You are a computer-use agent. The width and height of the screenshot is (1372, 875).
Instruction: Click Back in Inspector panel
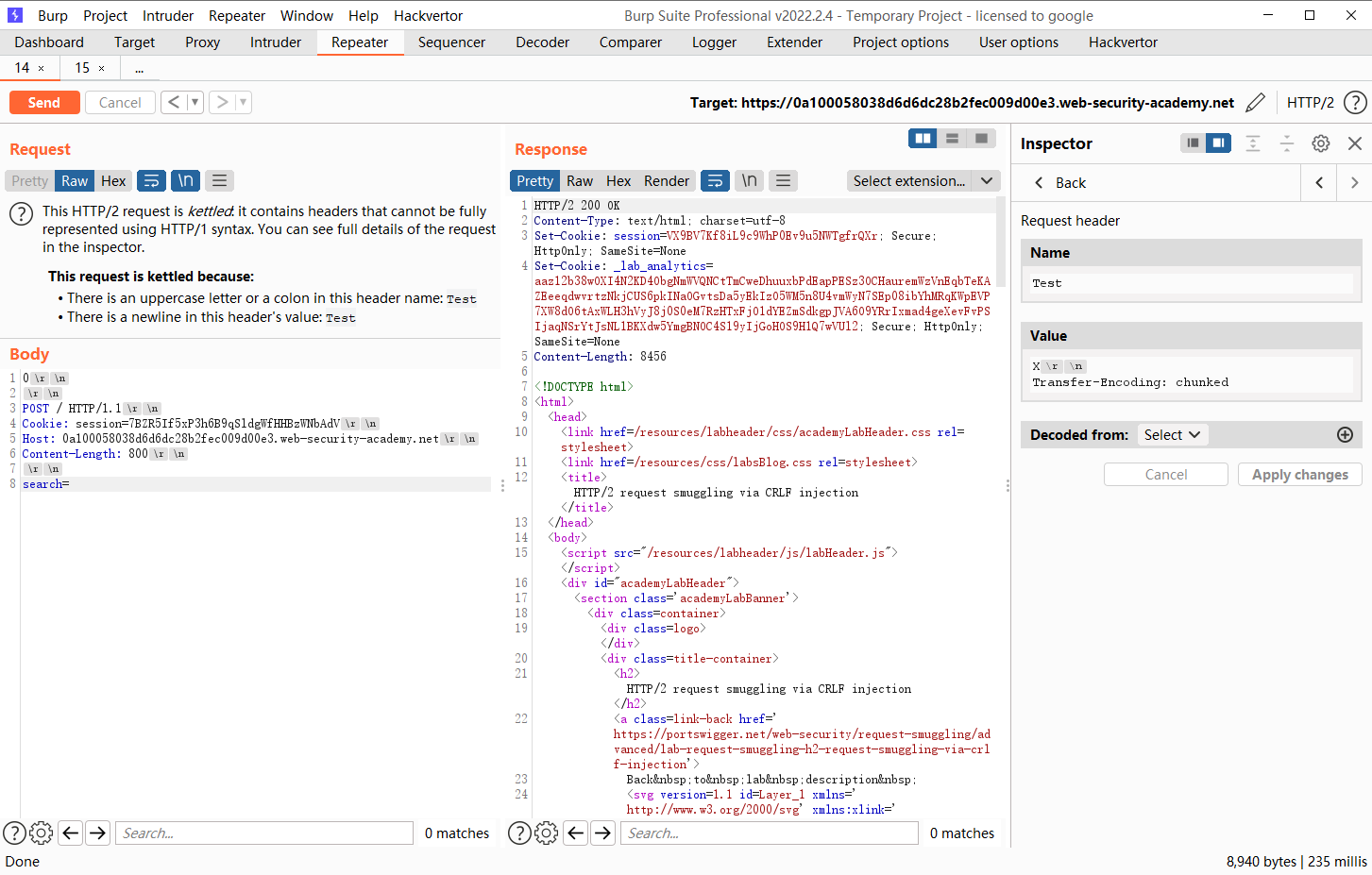pos(1060,183)
